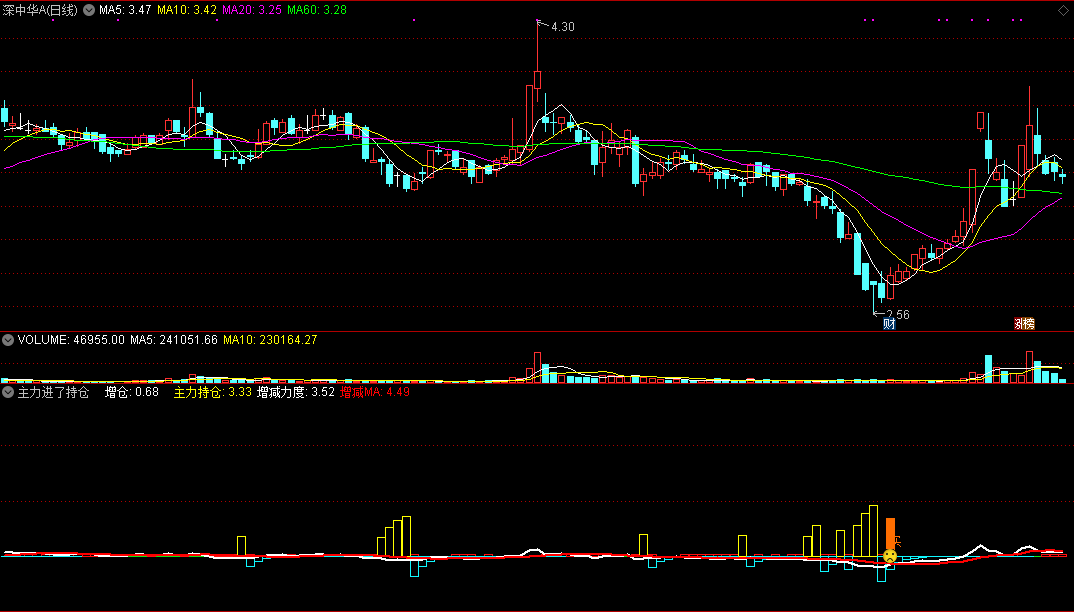Select the MA5: 3.47 price label

coord(125,10)
